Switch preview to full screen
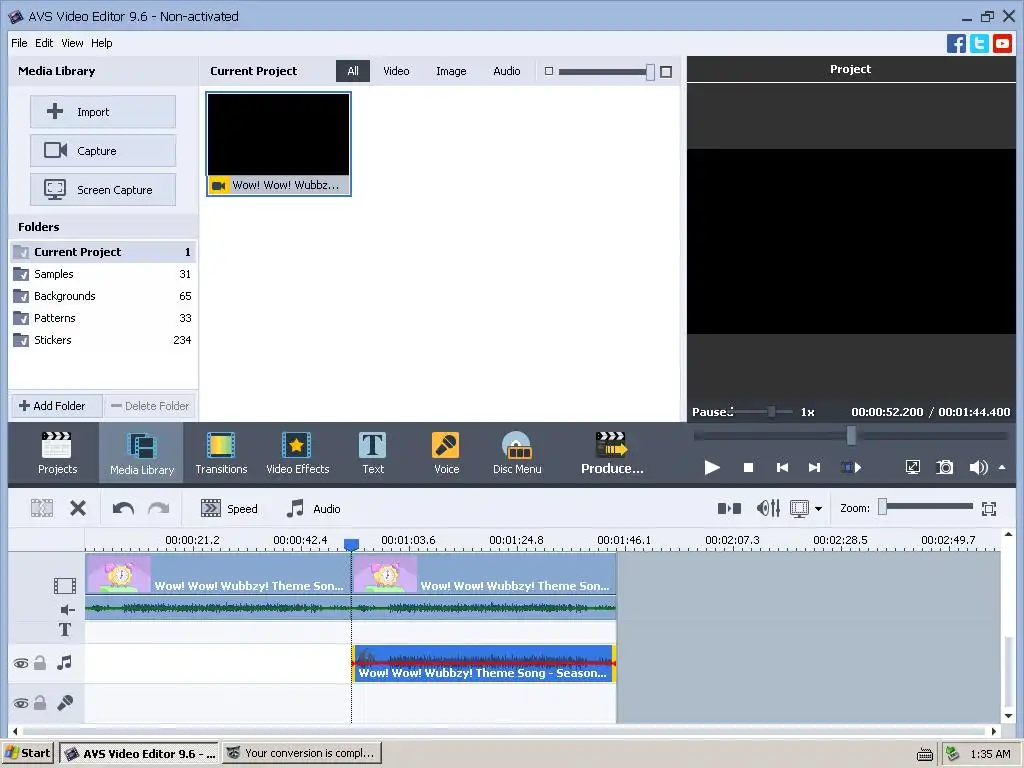Image resolution: width=1024 pixels, height=768 pixels. (x=912, y=467)
